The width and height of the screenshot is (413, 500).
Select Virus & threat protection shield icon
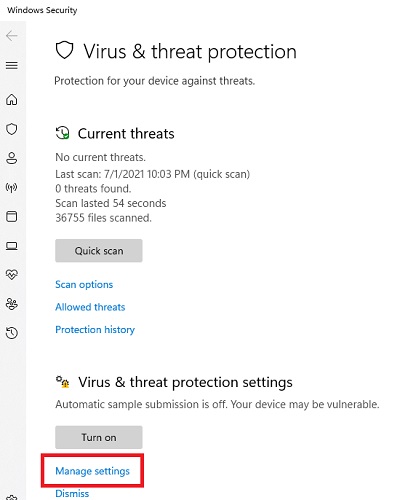pyautogui.click(x=12, y=129)
